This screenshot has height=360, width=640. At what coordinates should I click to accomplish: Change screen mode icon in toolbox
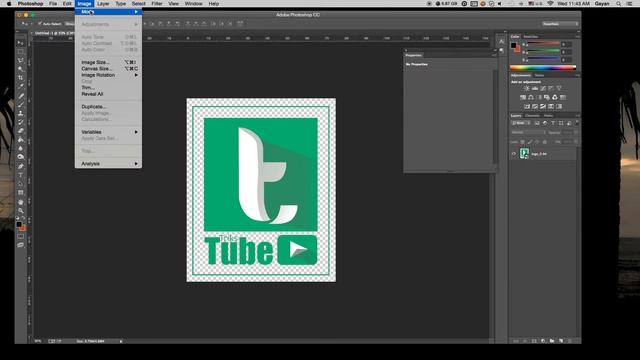pos(20,245)
